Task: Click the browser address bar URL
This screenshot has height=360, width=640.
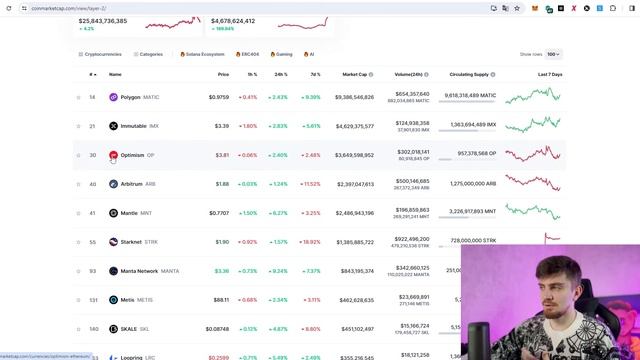Action: pyautogui.click(x=69, y=8)
